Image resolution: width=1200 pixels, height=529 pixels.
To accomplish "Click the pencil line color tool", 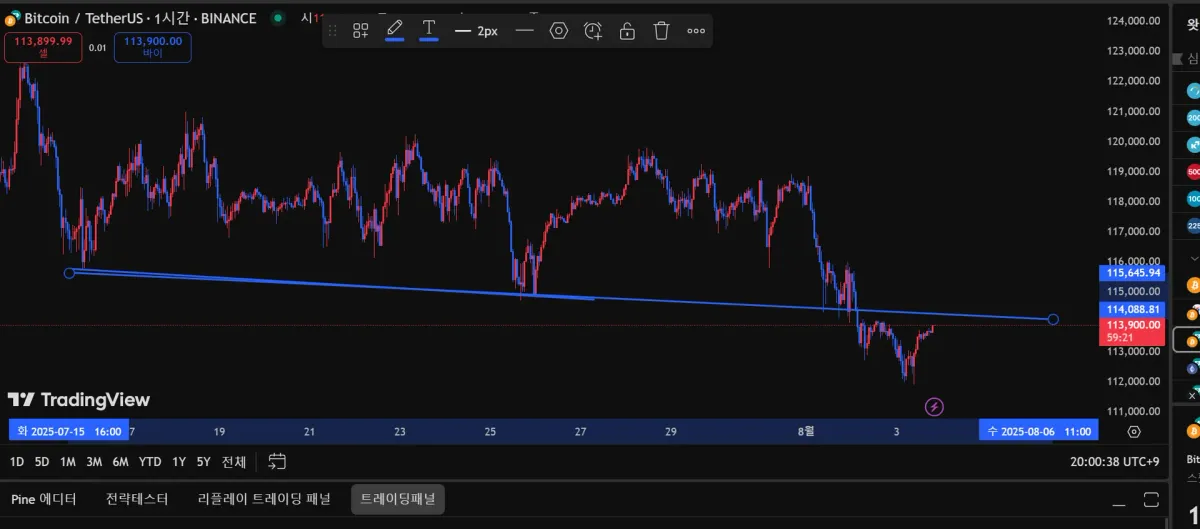I will coord(394,30).
